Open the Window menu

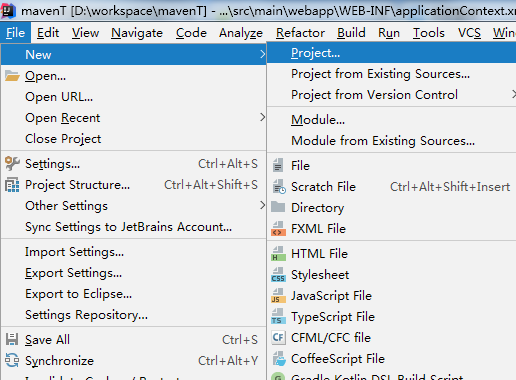point(504,33)
